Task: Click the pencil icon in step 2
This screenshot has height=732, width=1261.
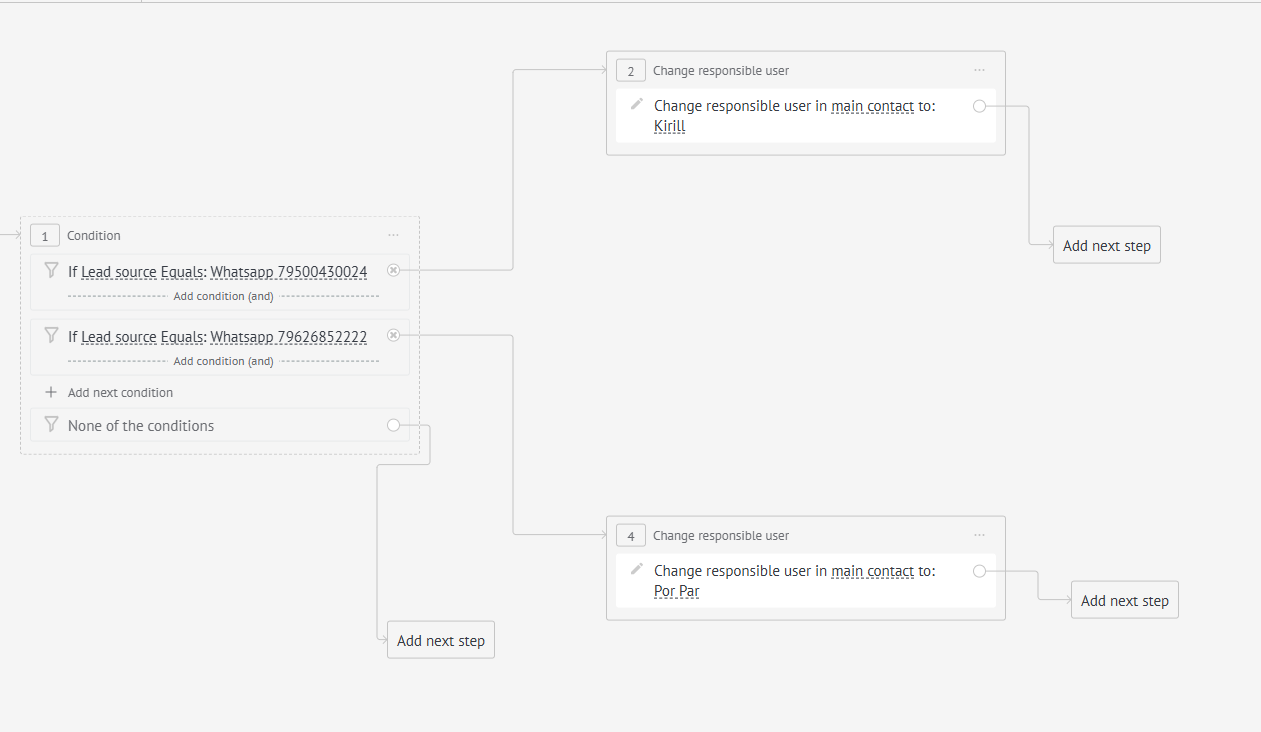Action: pos(636,104)
